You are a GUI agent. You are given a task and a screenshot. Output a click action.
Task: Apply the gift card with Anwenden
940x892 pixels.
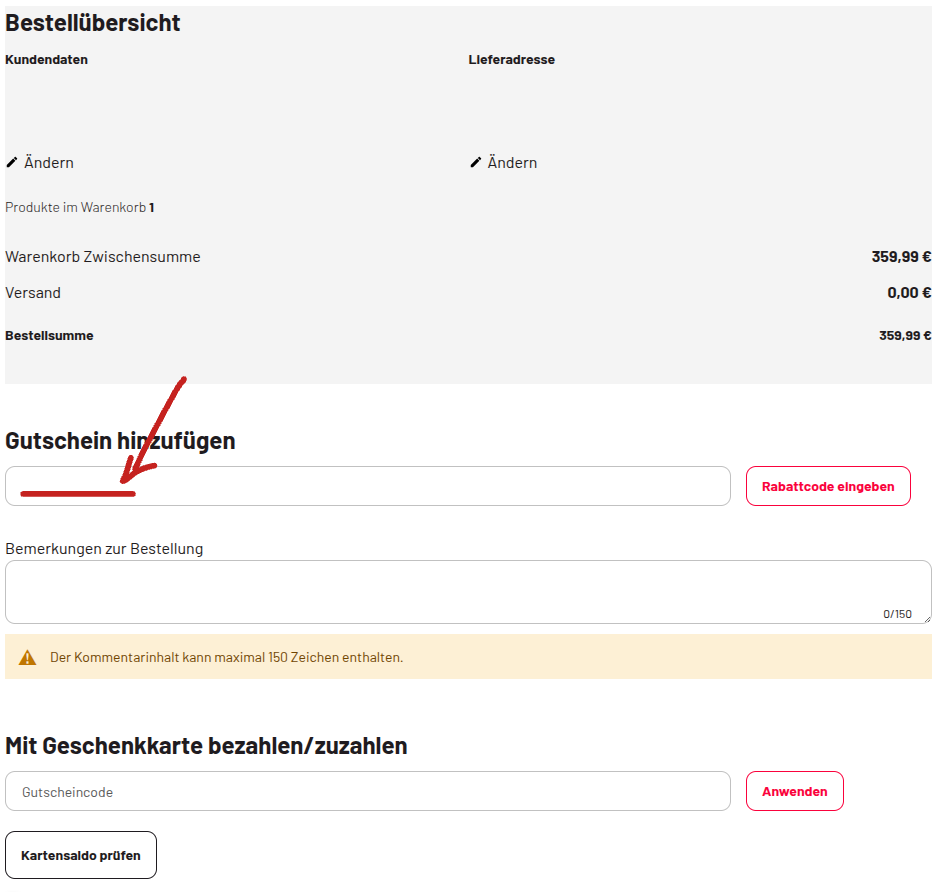click(x=794, y=791)
